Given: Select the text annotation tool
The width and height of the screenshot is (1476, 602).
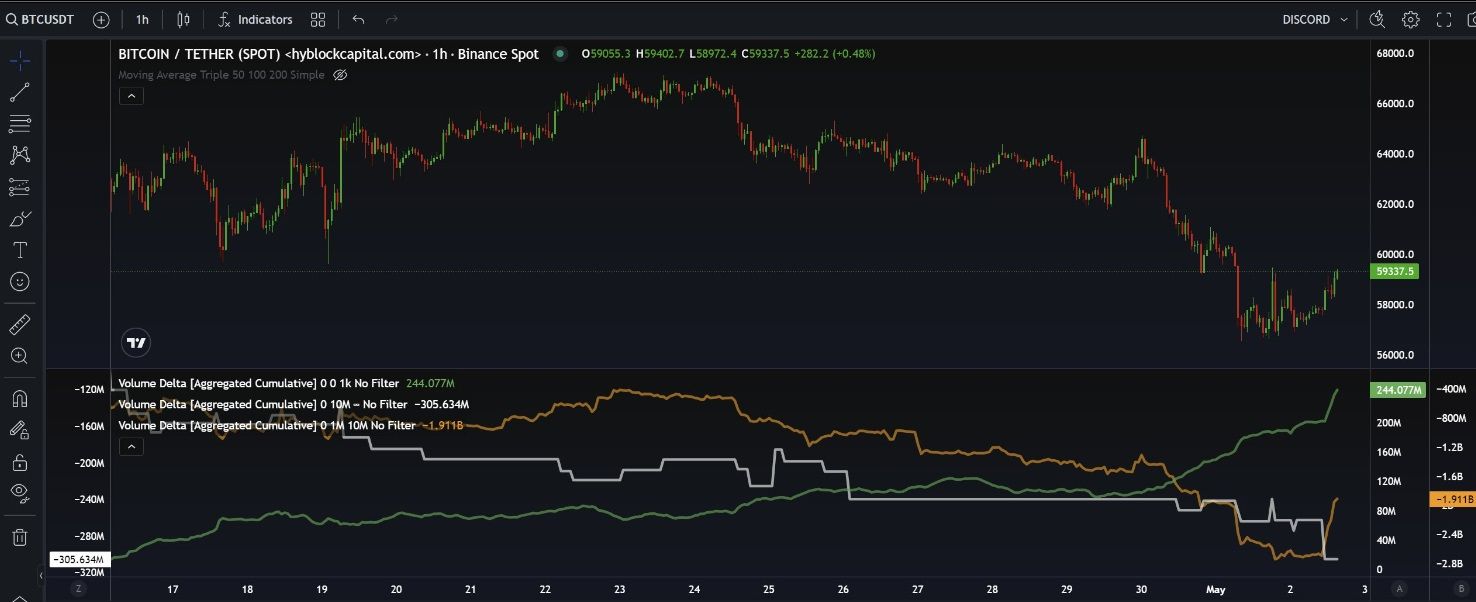Looking at the screenshot, I should (19, 250).
